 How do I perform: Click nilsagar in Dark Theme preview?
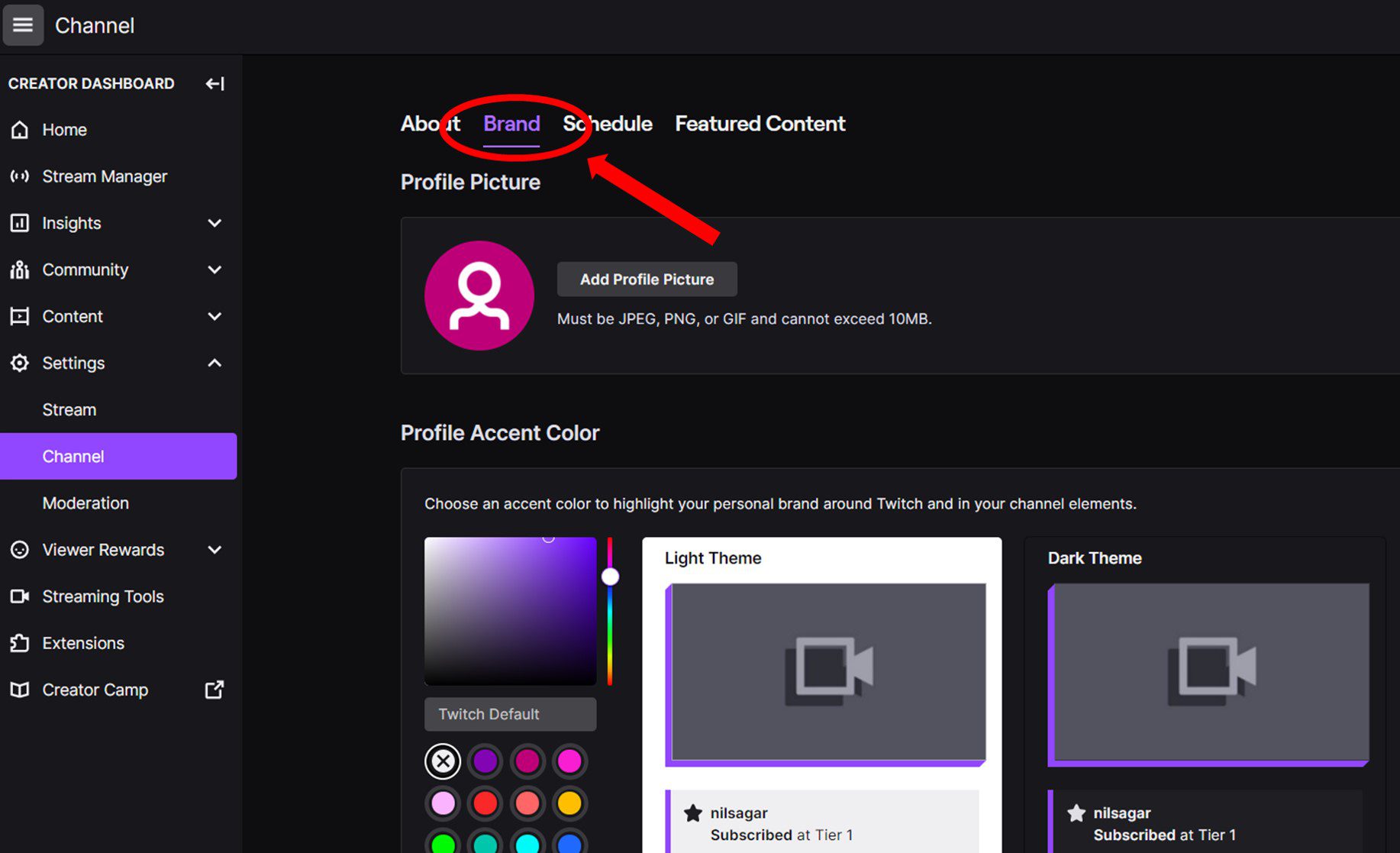(x=1122, y=813)
